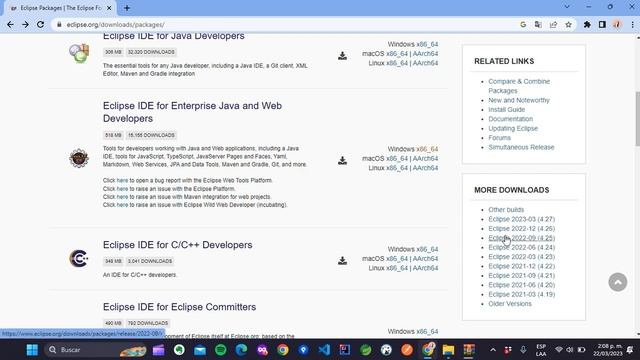Reload the Eclipse packages page
The image size is (640, 360).
tap(40, 24)
